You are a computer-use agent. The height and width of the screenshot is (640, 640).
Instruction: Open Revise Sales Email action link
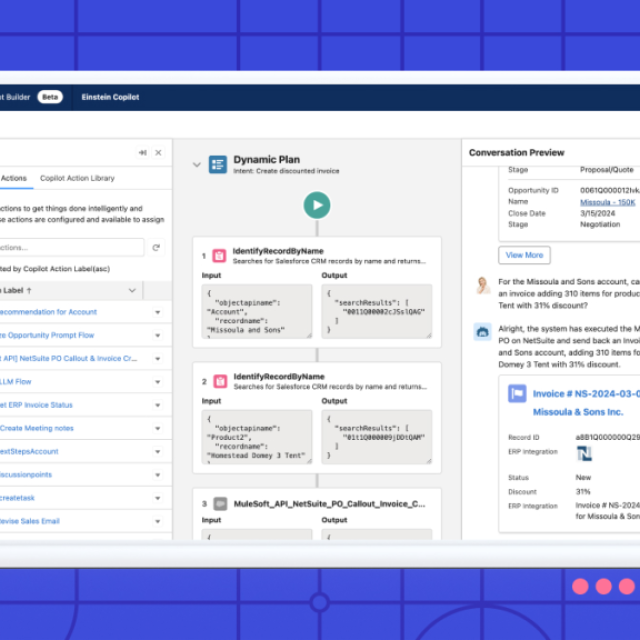(x=30, y=521)
